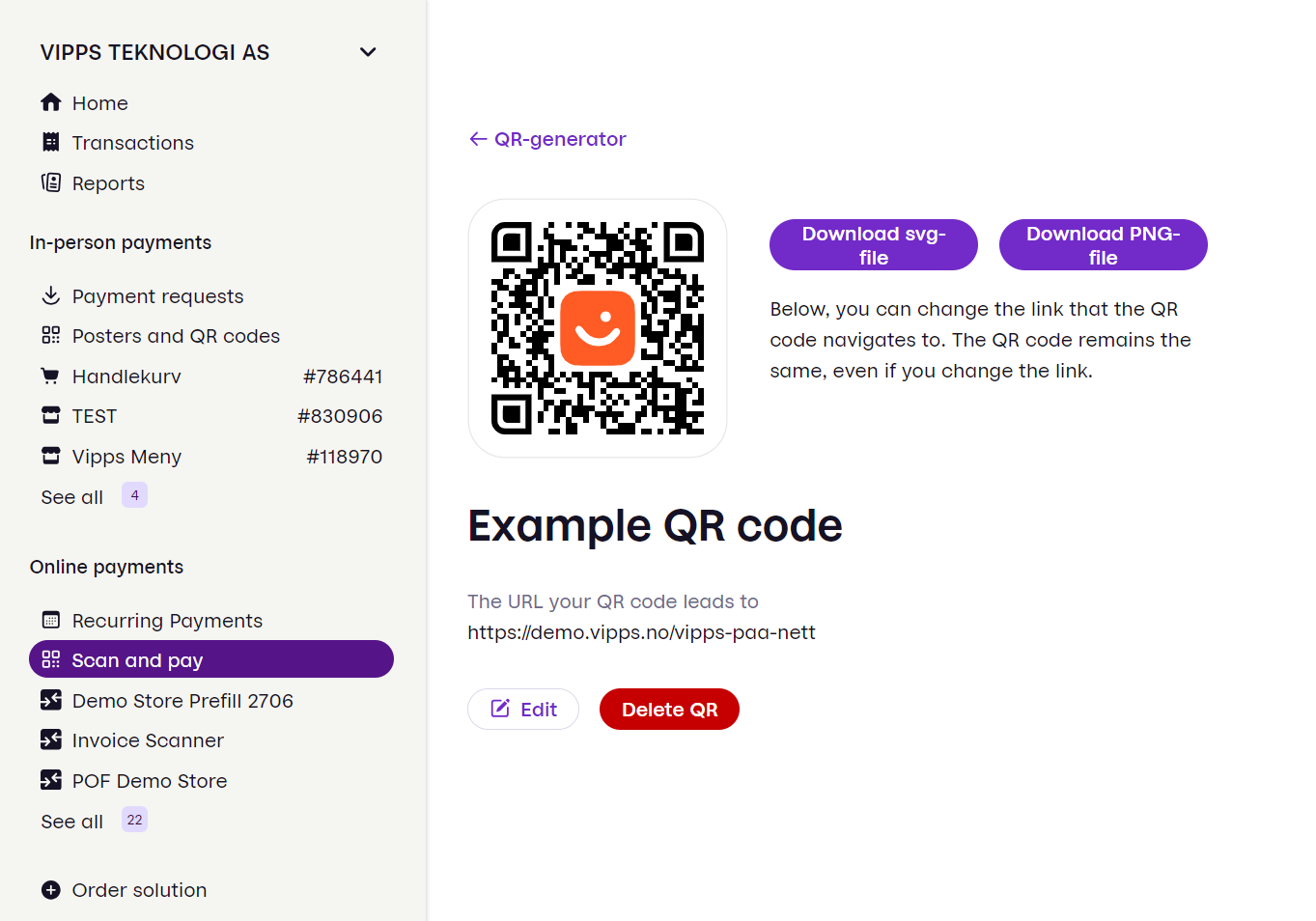Click the Demo Store Prefill 2706 icon
The image size is (1316, 921).
pyautogui.click(x=51, y=700)
